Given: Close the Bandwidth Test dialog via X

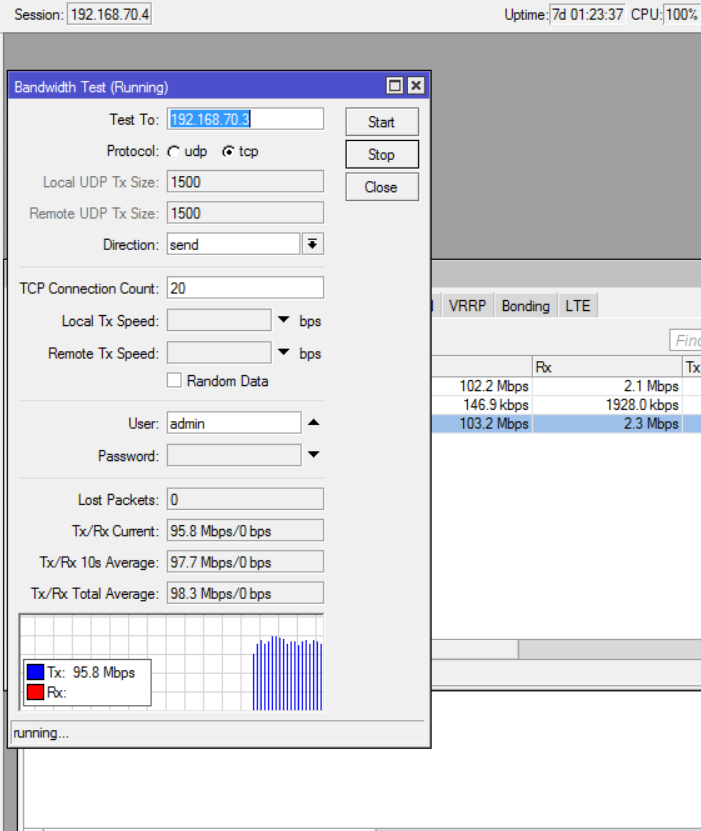Looking at the screenshot, I should point(416,86).
